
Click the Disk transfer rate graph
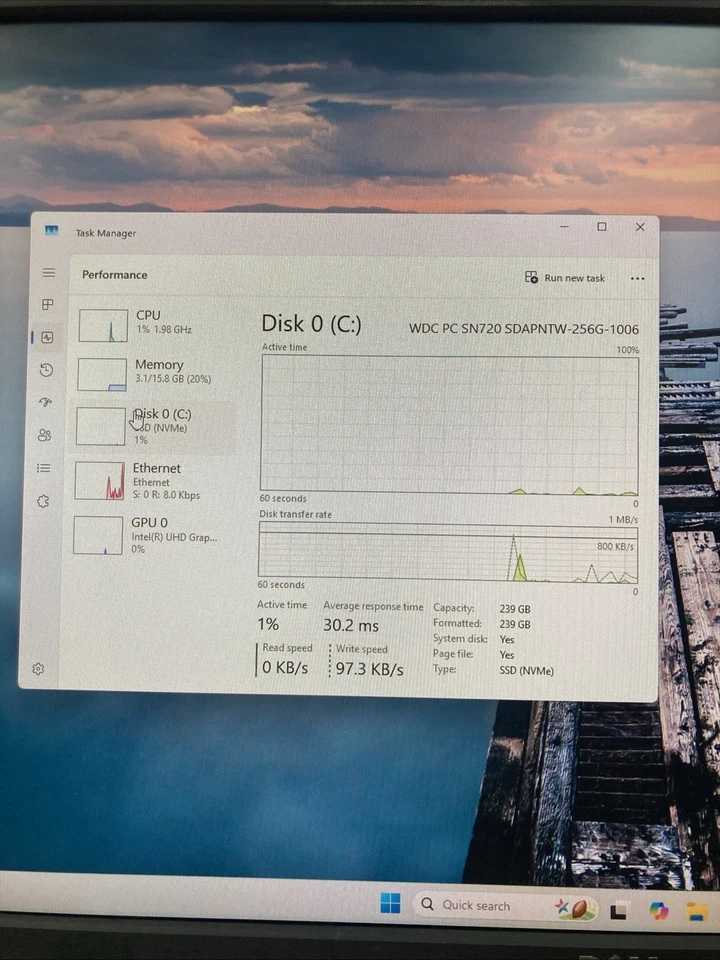(x=448, y=553)
